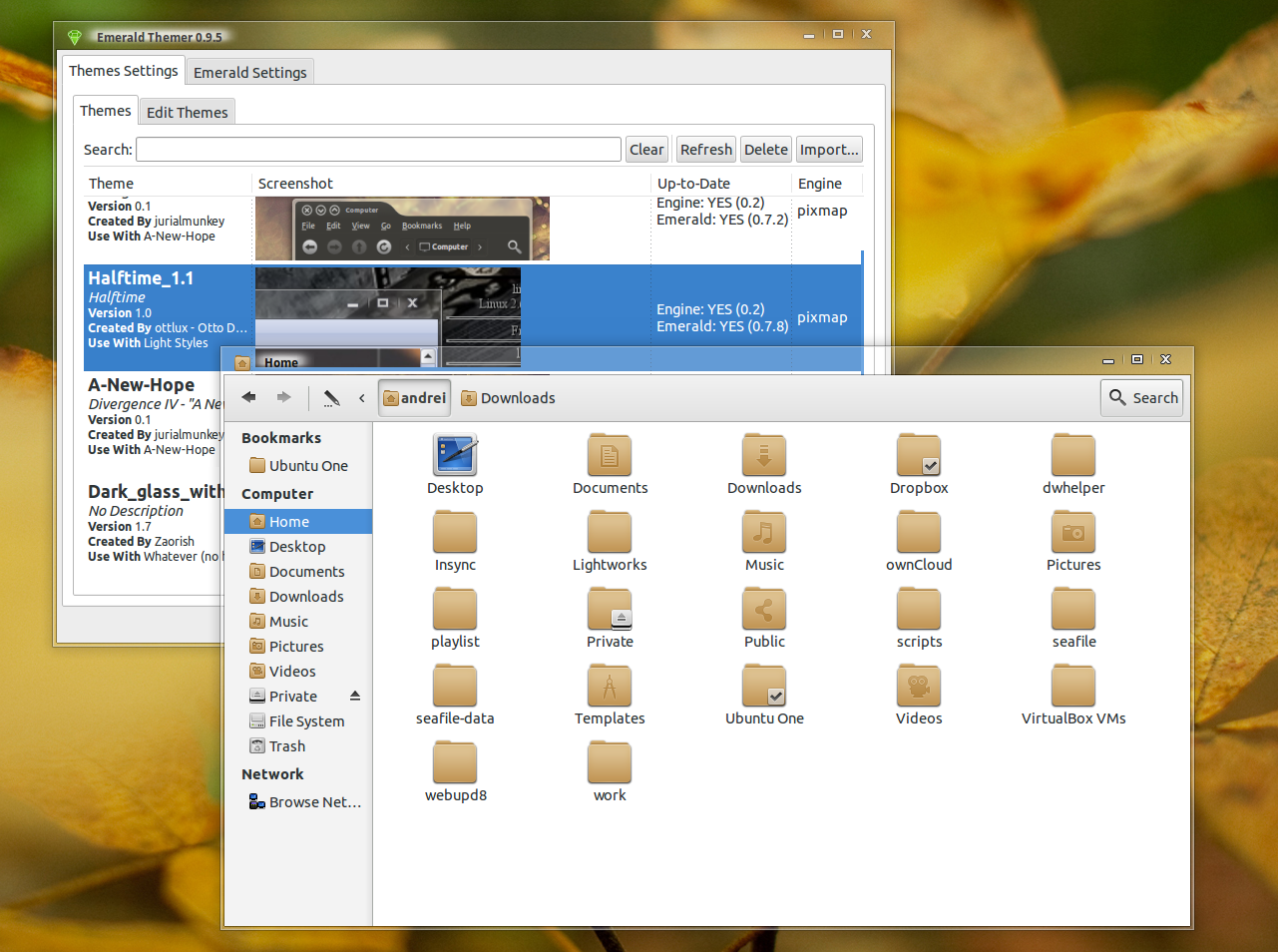Open the seafile-data folder icon
The width and height of the screenshot is (1278, 952).
[455, 686]
